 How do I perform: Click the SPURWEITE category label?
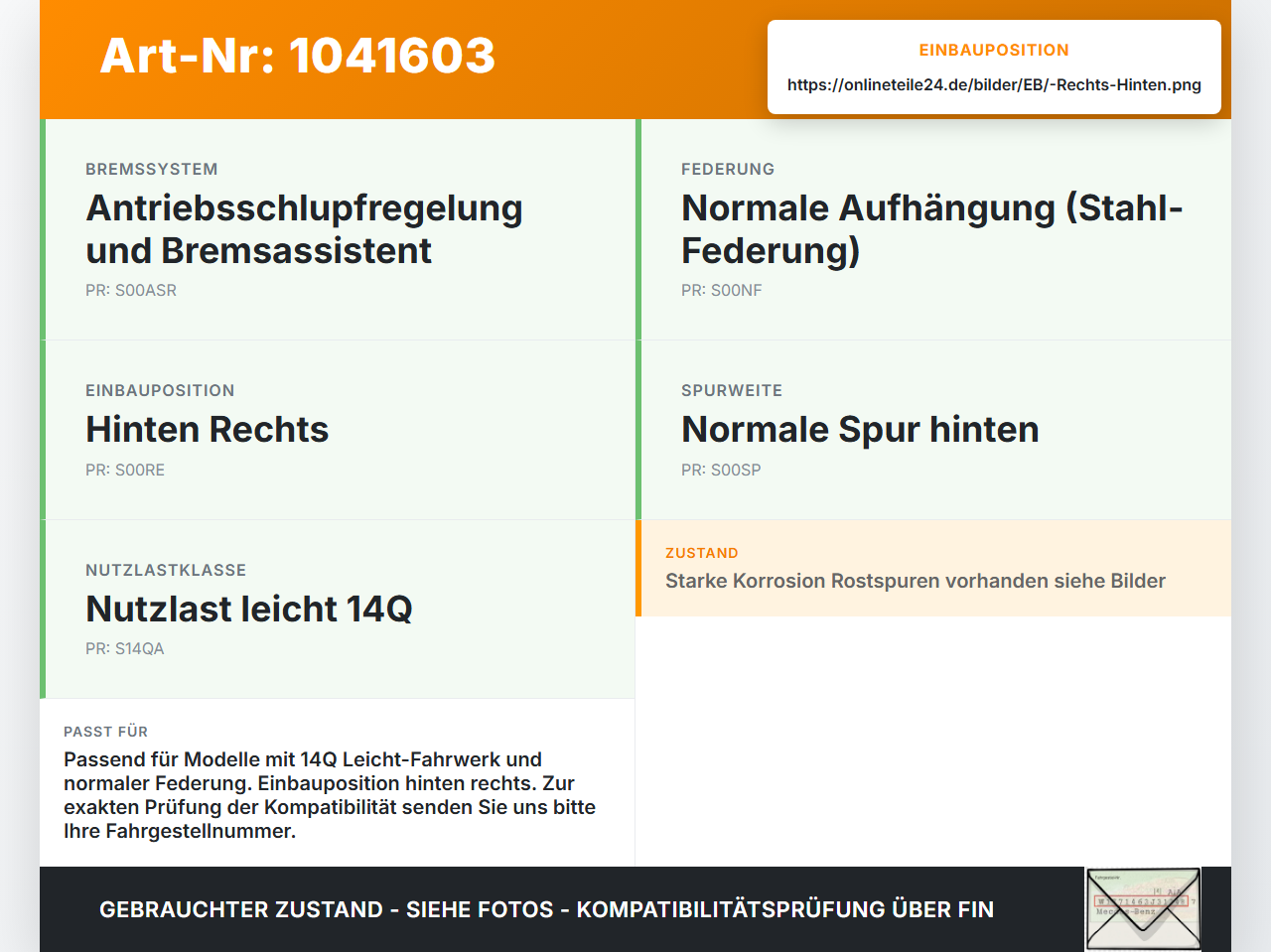click(732, 391)
